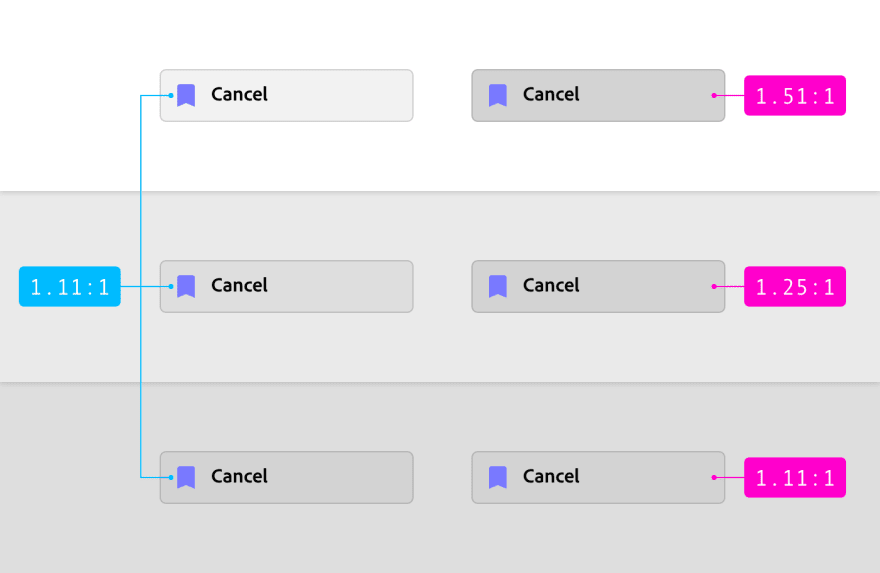Click the bookmark icon in top-left Cancel button
This screenshot has width=880, height=573.
pyautogui.click(x=186, y=95)
